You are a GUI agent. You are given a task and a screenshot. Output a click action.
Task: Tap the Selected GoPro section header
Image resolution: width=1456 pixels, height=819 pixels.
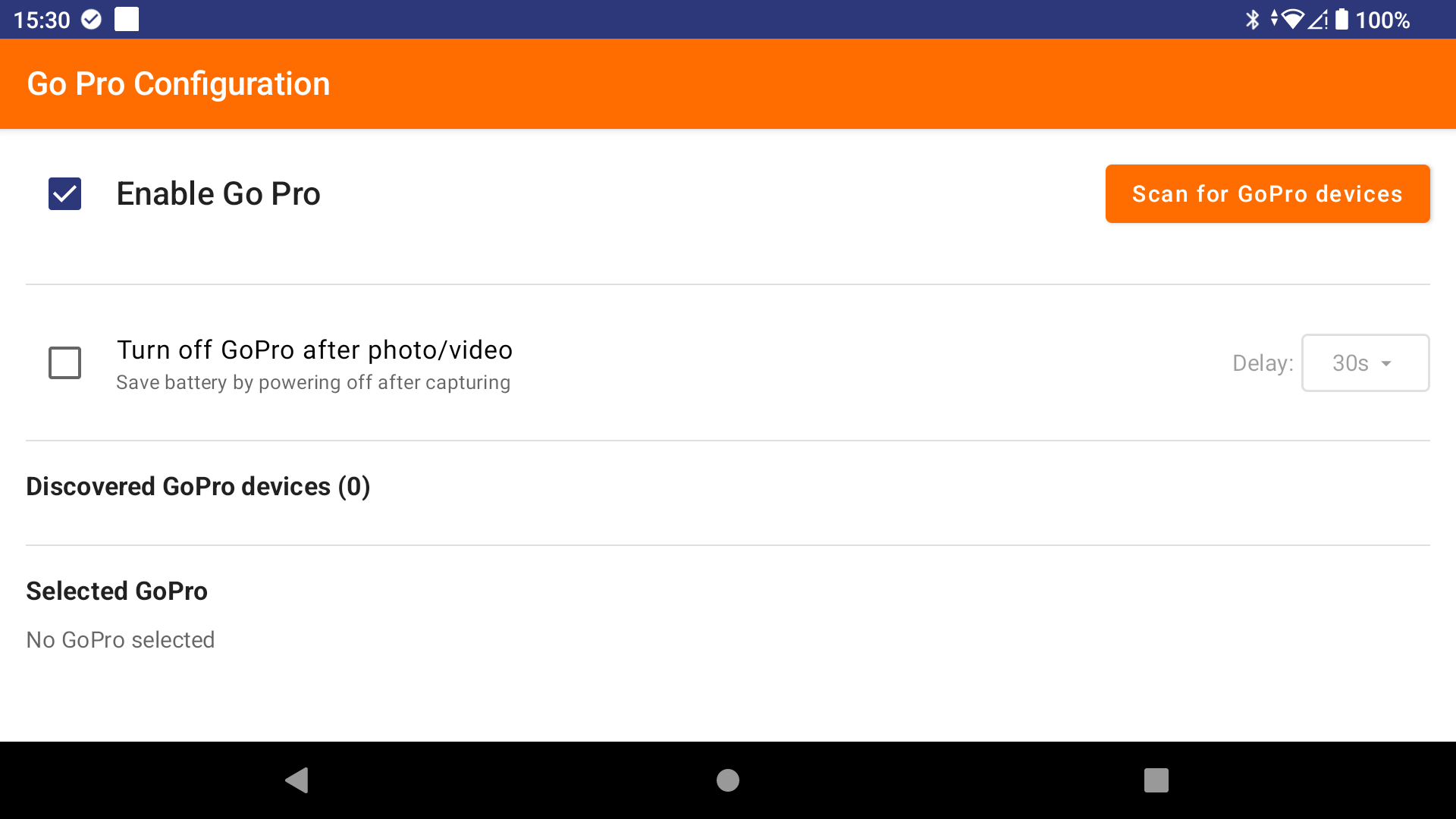tap(117, 591)
